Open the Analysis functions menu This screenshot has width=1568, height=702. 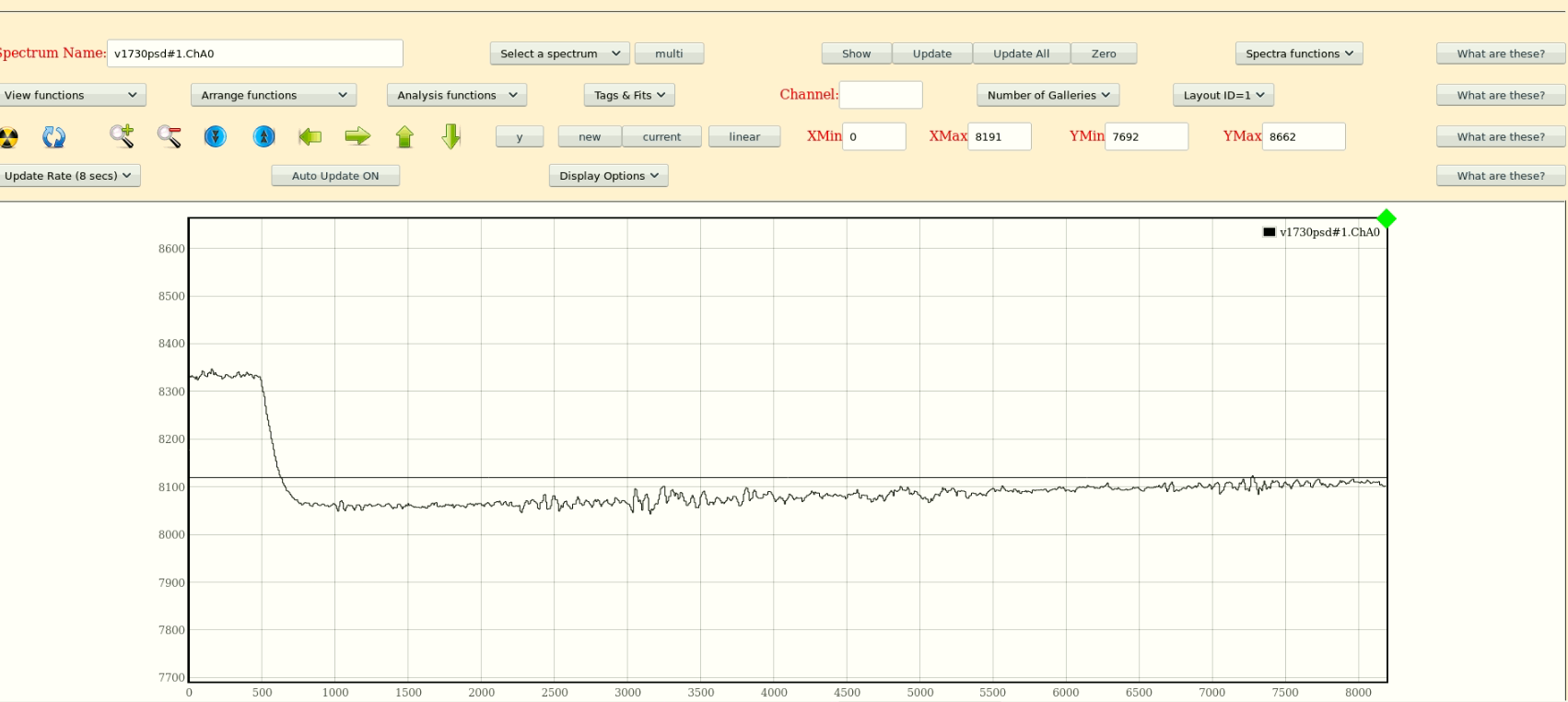(457, 95)
